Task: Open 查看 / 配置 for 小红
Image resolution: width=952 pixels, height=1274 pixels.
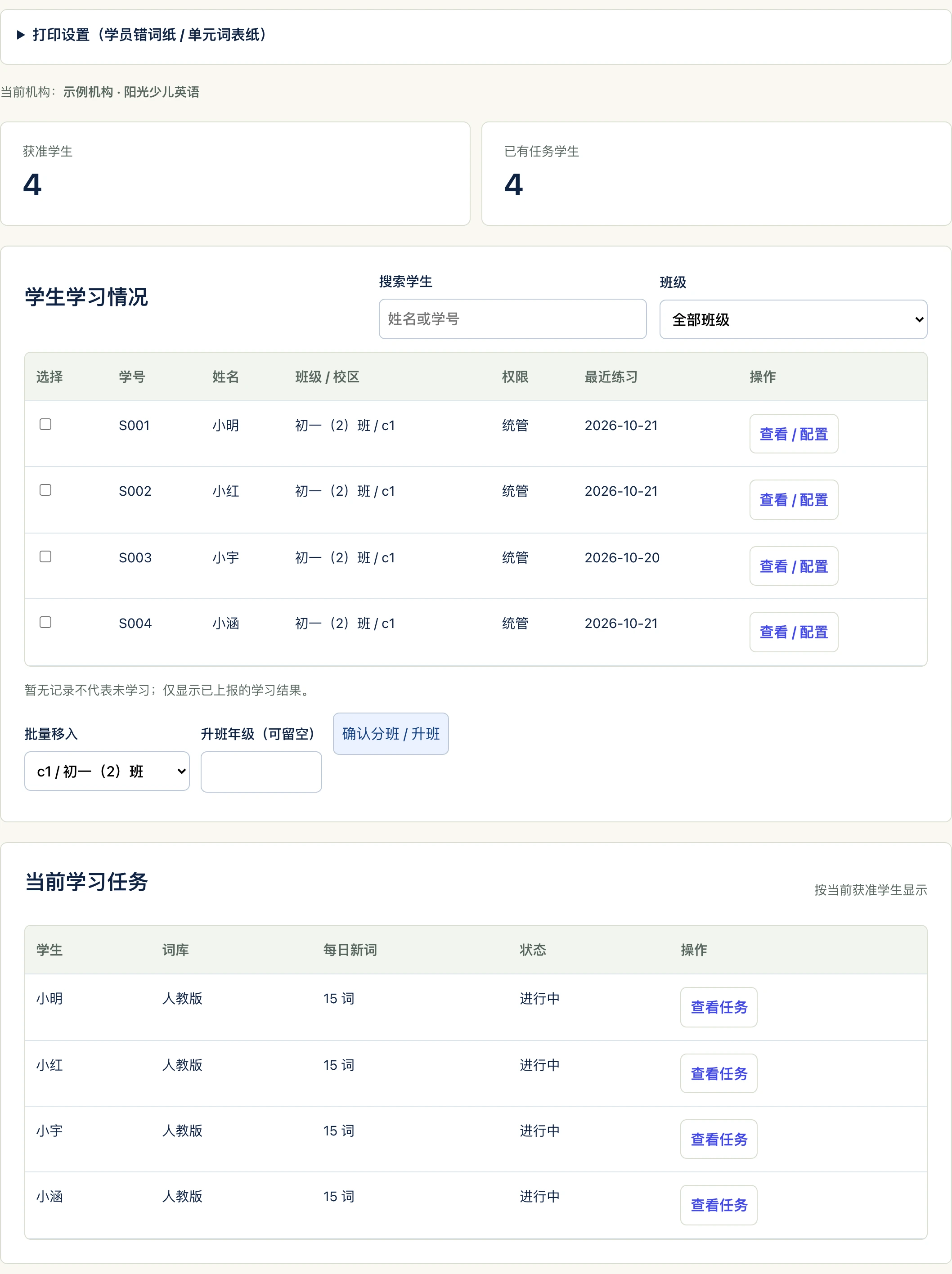Action: (794, 500)
